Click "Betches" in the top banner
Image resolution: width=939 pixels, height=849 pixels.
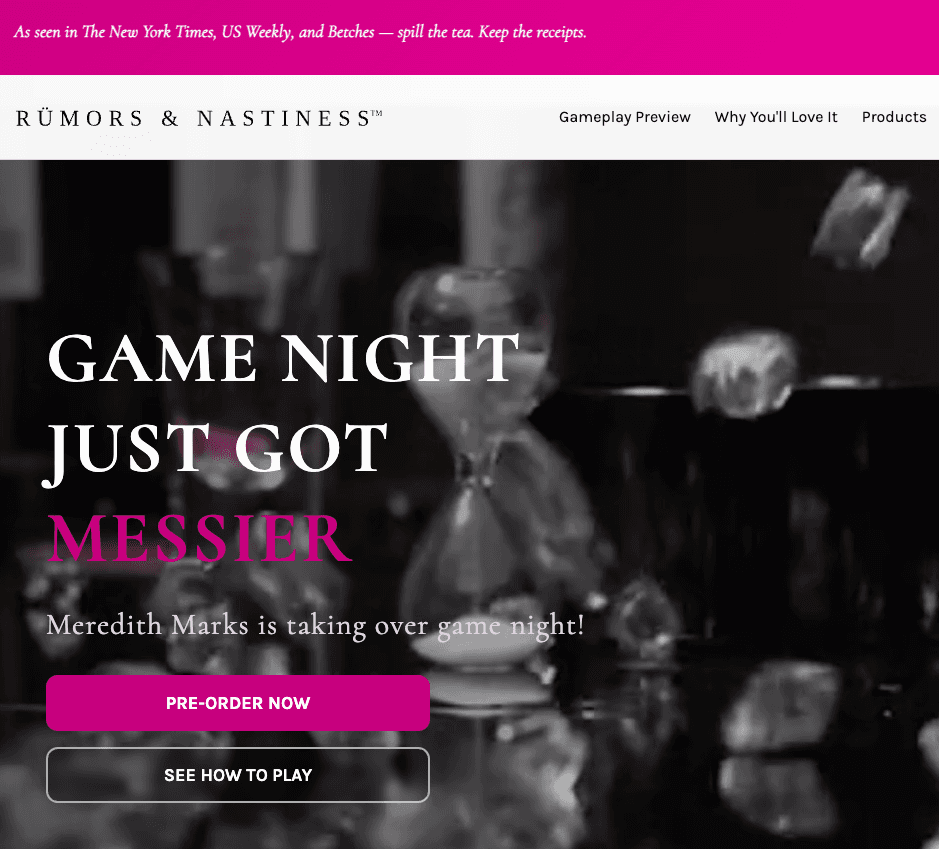click(351, 32)
